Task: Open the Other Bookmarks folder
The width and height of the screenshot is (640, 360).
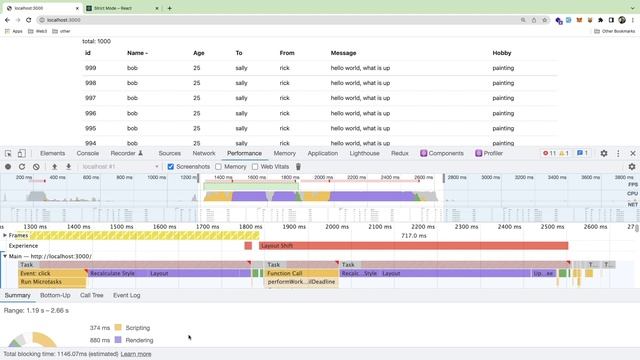Action: tap(615, 31)
